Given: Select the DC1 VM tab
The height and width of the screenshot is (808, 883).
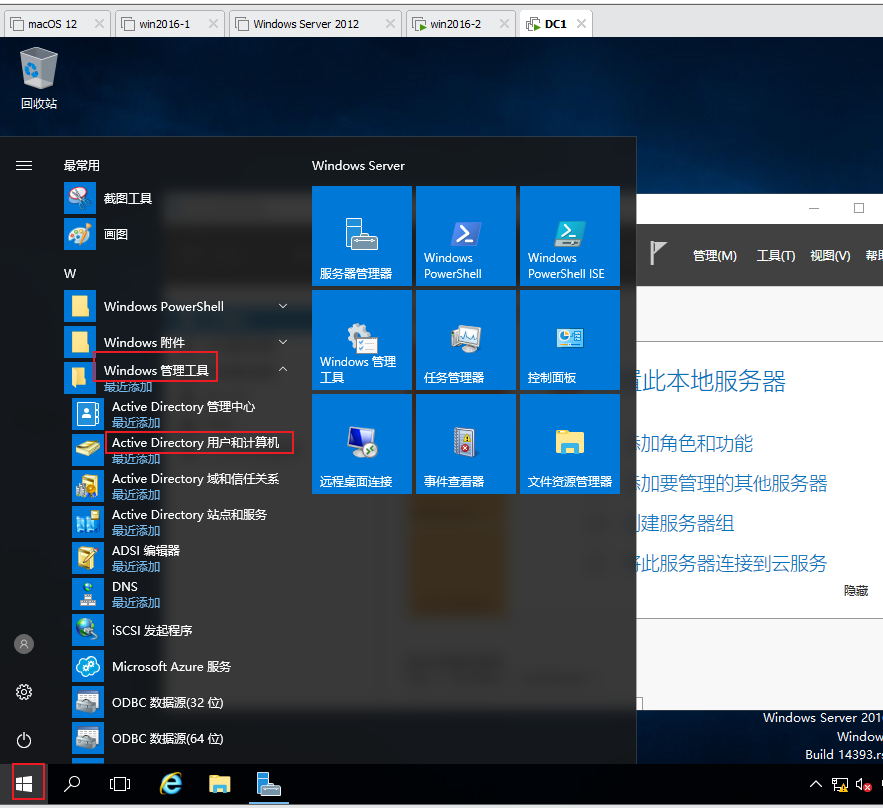Looking at the screenshot, I should [555, 24].
